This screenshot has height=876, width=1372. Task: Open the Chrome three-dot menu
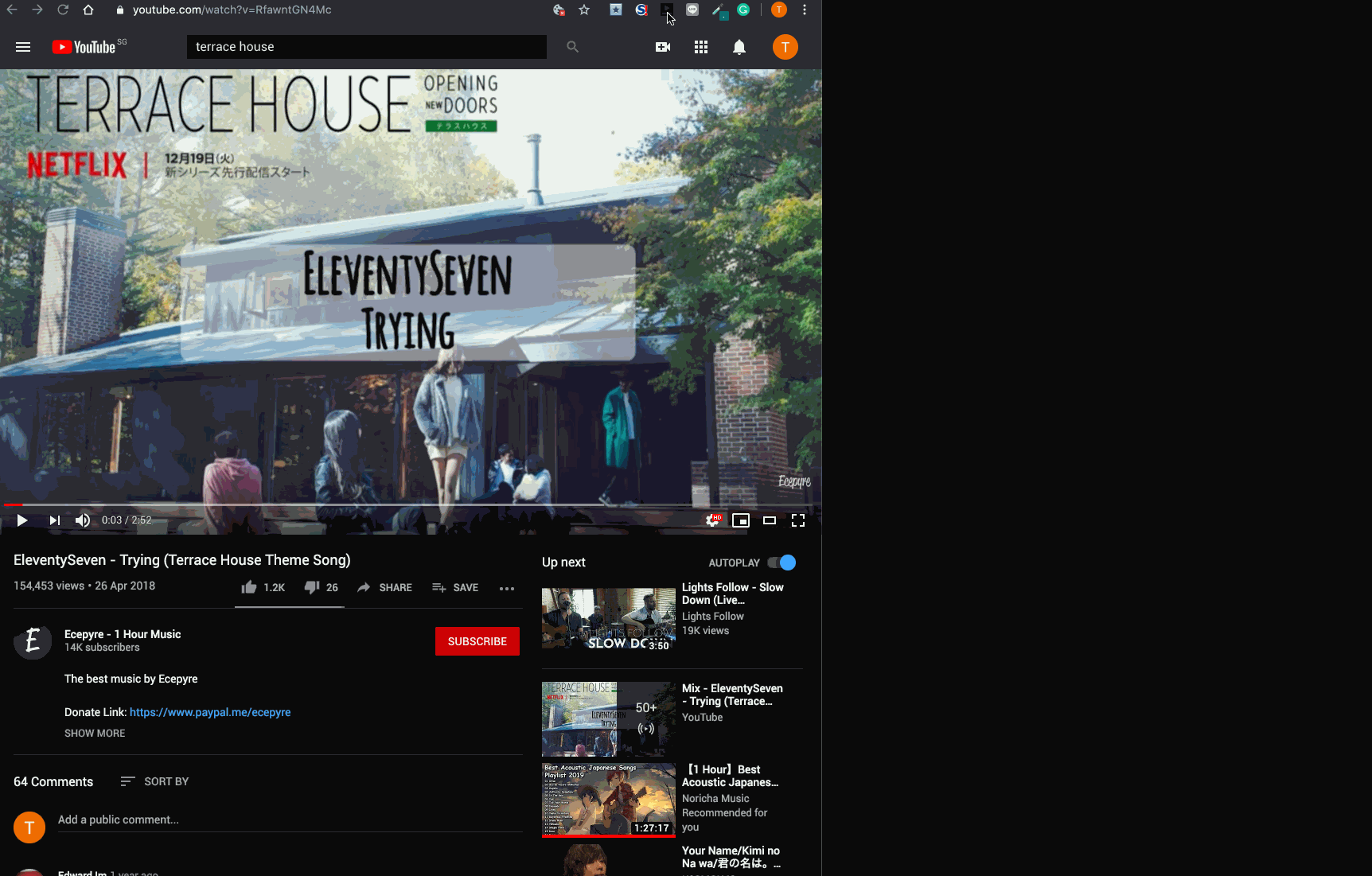(805, 10)
